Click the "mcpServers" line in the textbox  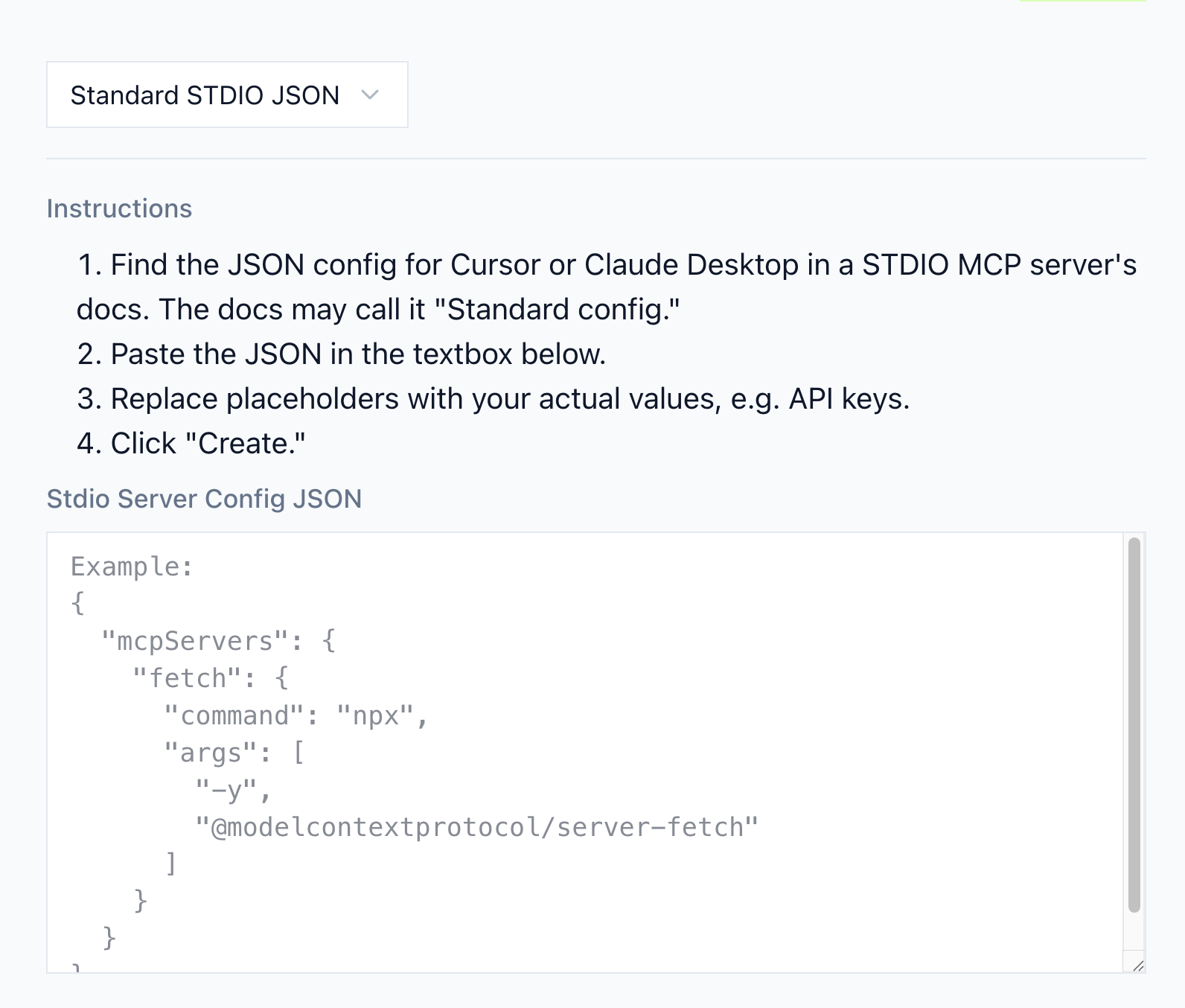(218, 641)
